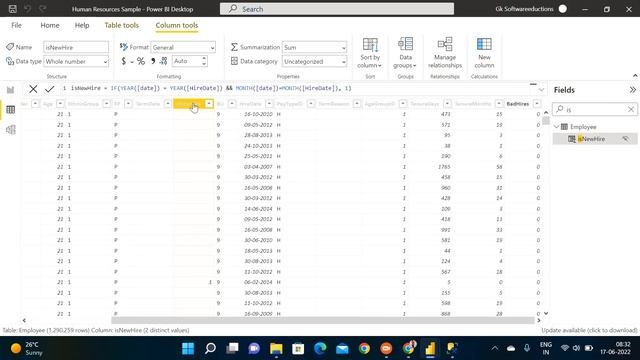Screen dimensions: 640x360
Task: Open the Windows Start menu
Action: (x=188, y=348)
